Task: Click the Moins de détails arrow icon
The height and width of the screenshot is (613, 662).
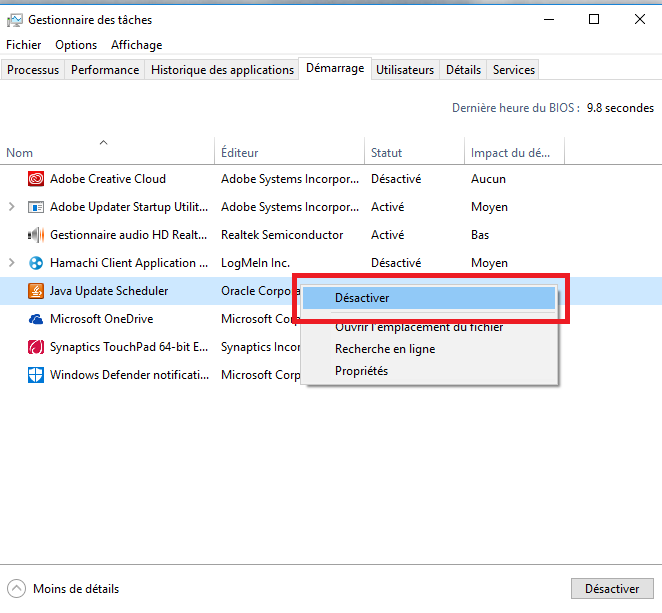Action: click(16, 589)
